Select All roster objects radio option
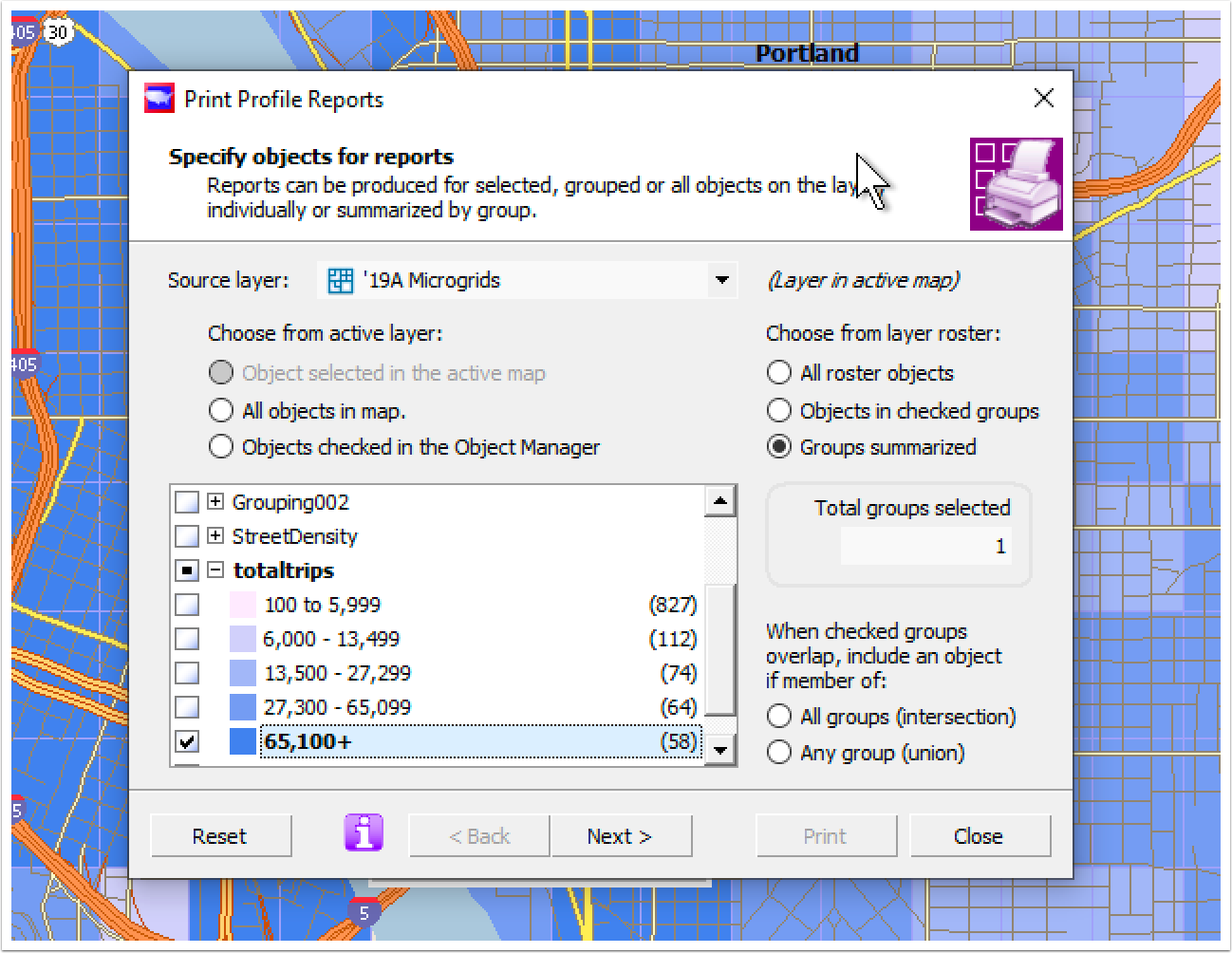Screen dimensions: 1232x953 coord(779,373)
